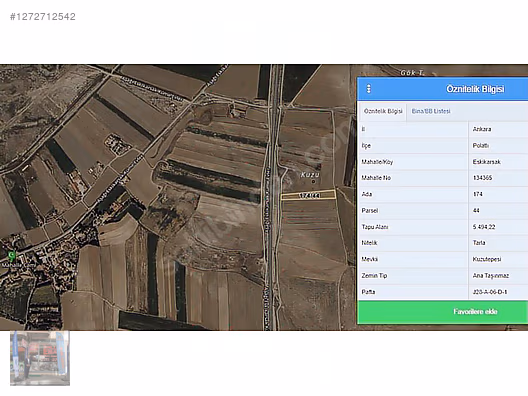
Task: Click the Kuzu point marker on map
Action: coord(314,182)
